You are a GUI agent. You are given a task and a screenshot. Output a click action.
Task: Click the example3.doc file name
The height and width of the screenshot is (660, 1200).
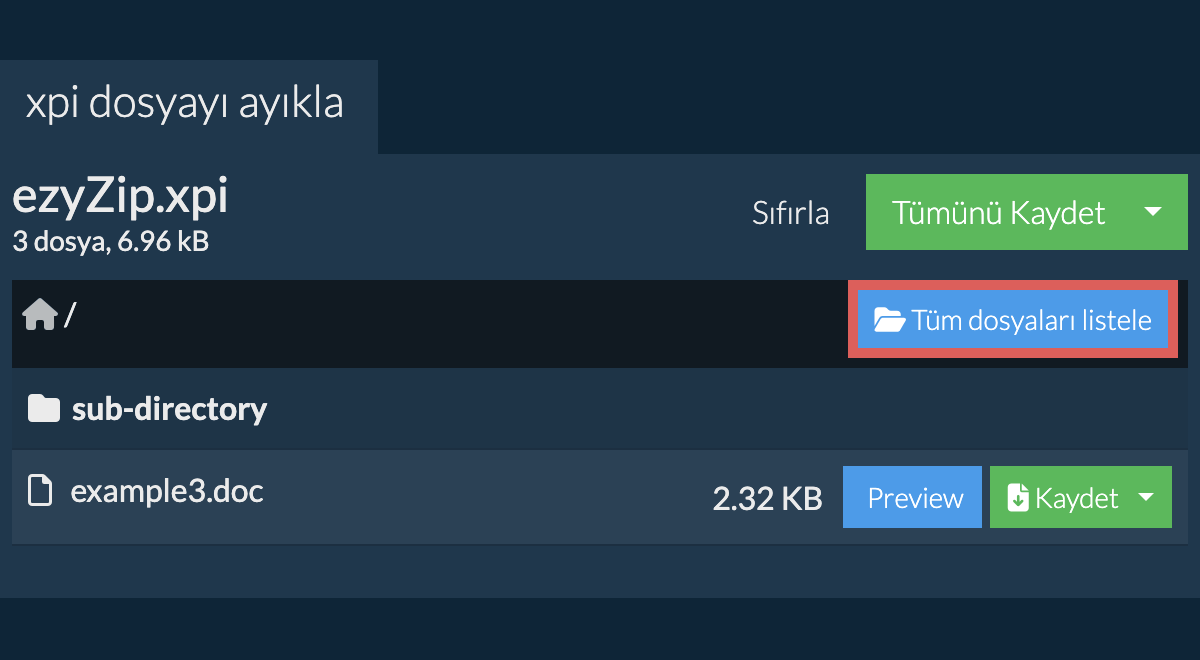167,492
